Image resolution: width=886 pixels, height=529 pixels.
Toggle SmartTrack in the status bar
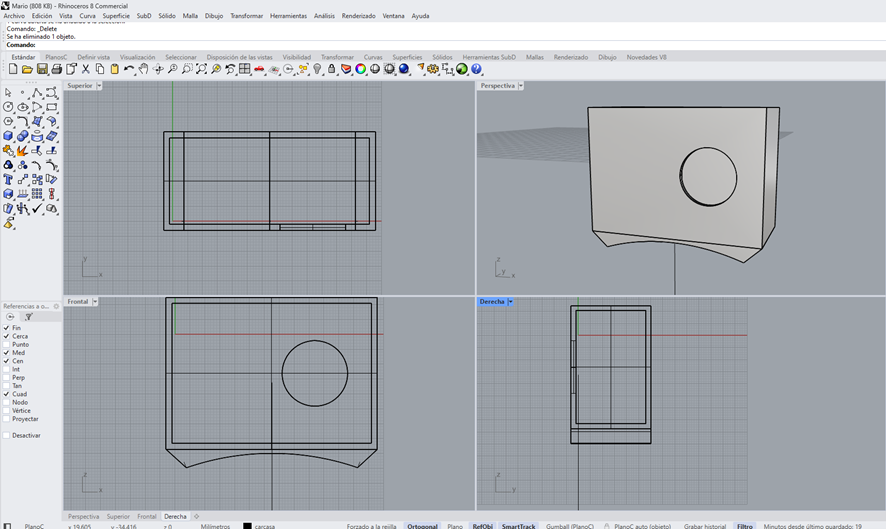(518, 526)
